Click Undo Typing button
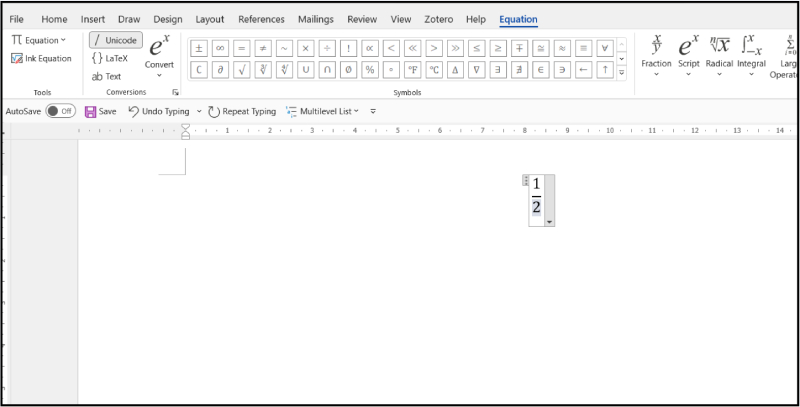Viewport: 800px width, 407px height. click(x=160, y=111)
